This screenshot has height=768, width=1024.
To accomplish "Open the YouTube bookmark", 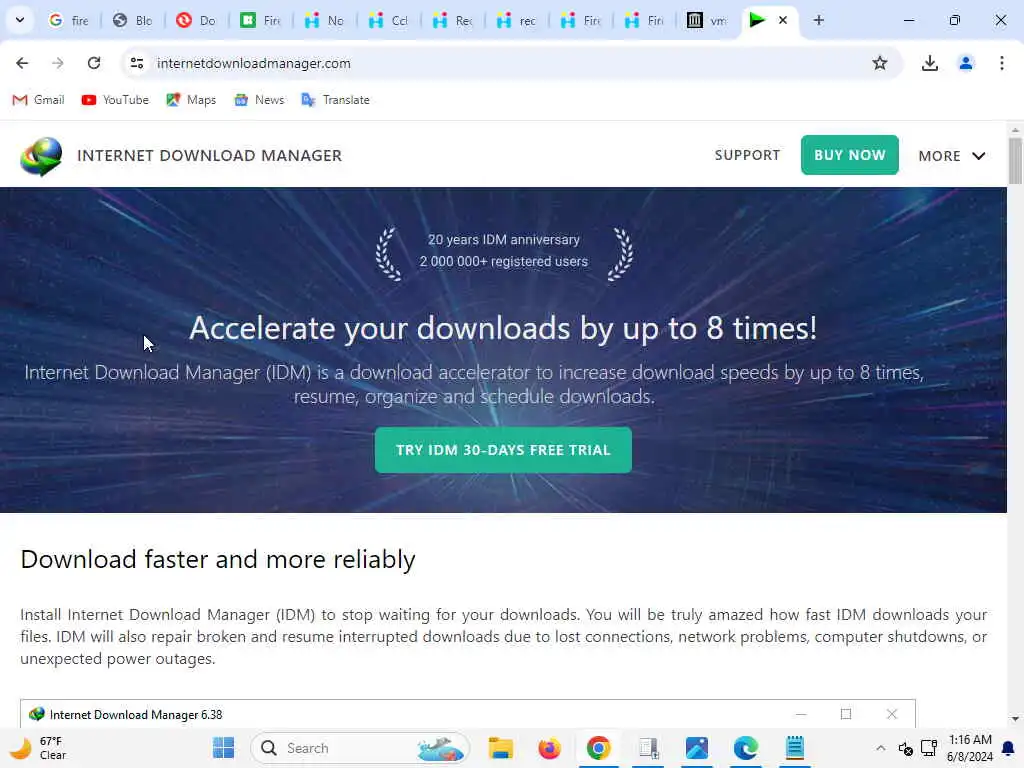I will click(116, 100).
